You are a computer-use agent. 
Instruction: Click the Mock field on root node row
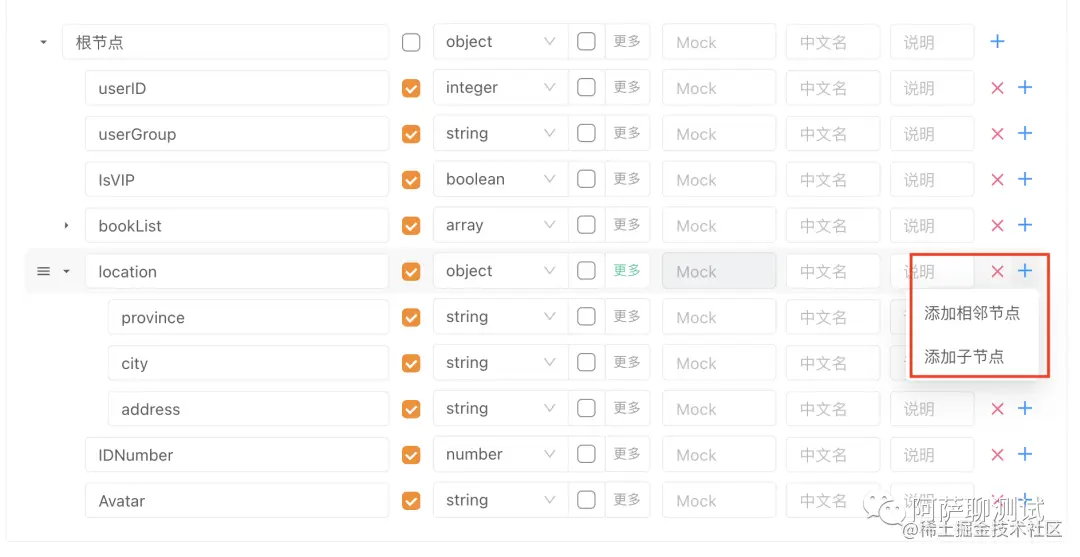[719, 42]
